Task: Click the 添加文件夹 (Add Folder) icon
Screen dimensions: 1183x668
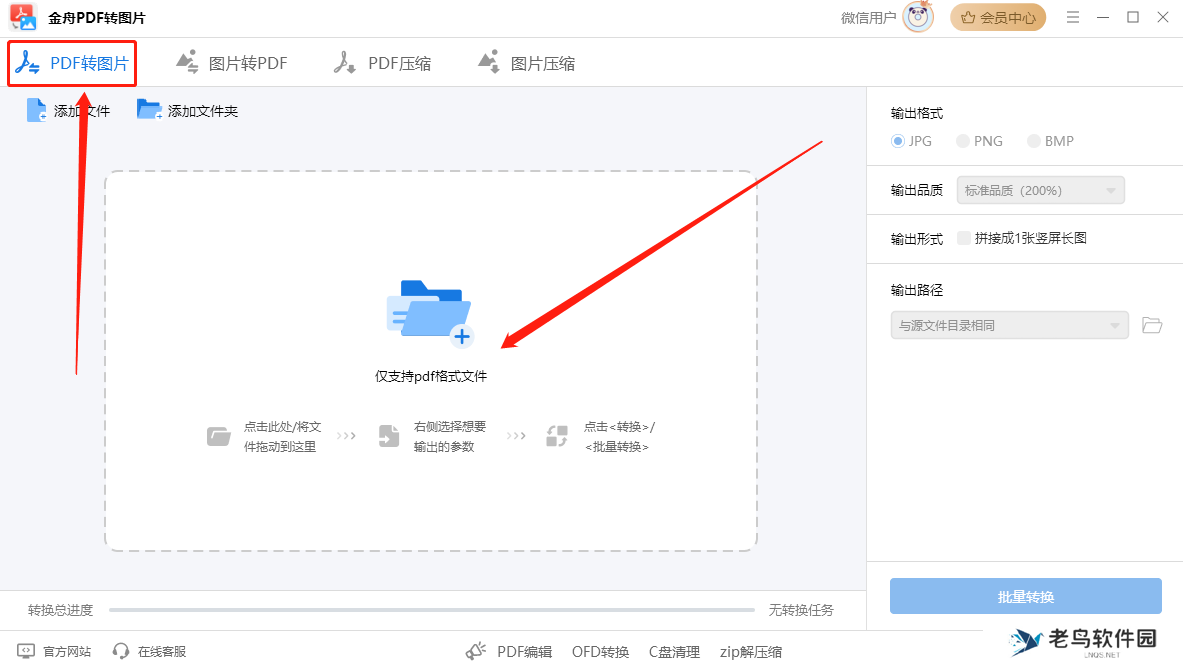Action: coord(150,109)
